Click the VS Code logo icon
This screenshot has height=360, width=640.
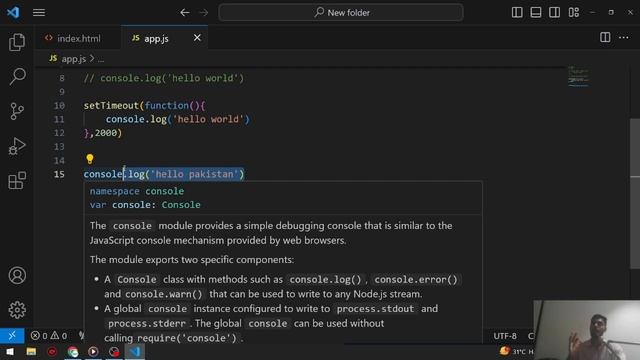coord(13,12)
